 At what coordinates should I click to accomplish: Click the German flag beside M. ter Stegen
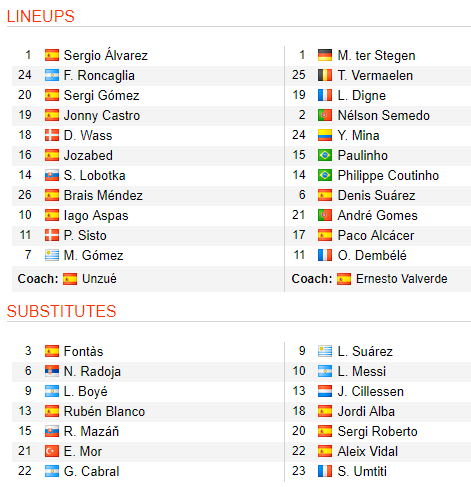(325, 55)
